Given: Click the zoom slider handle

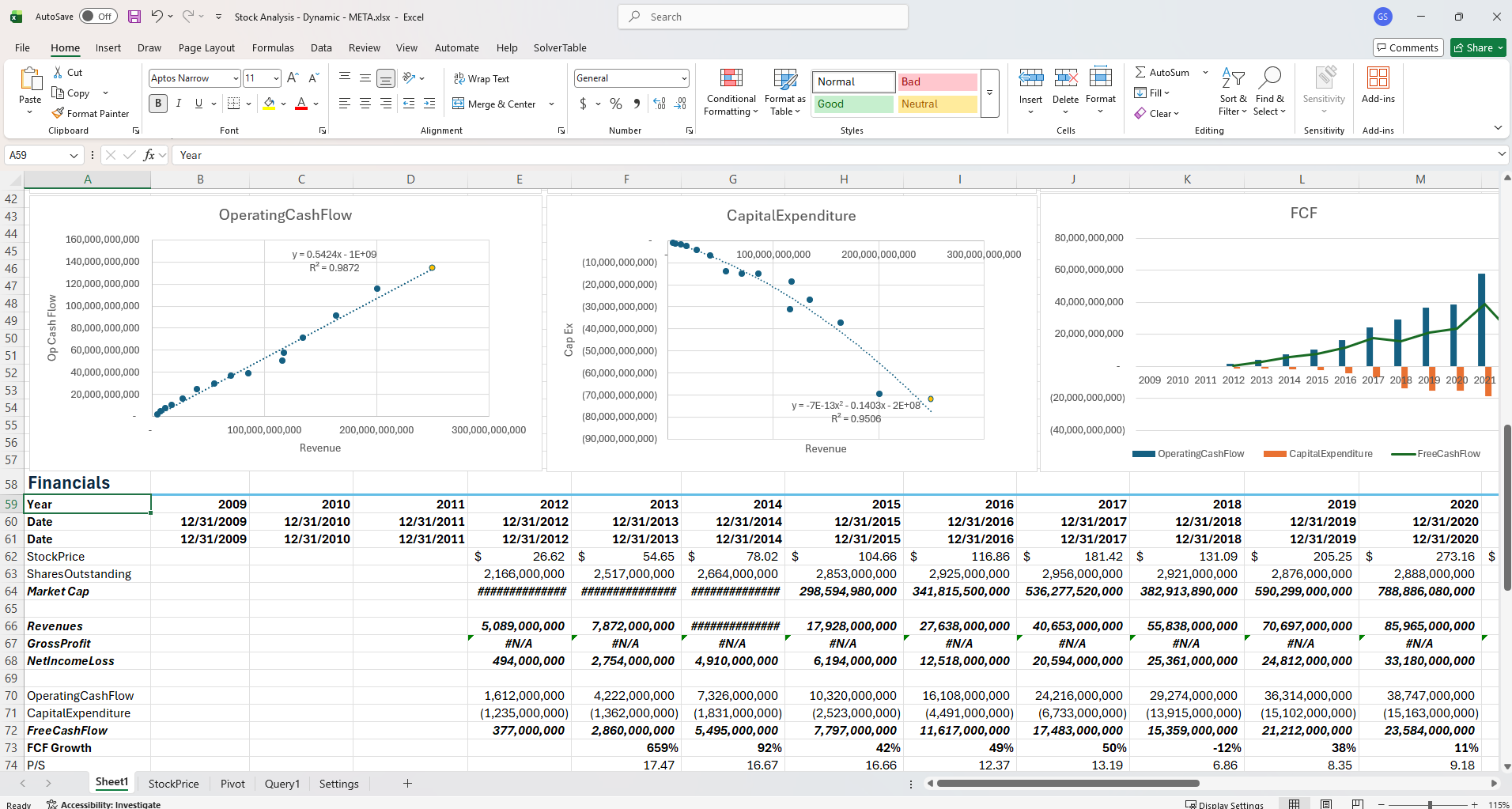Looking at the screenshot, I should point(1430,804).
